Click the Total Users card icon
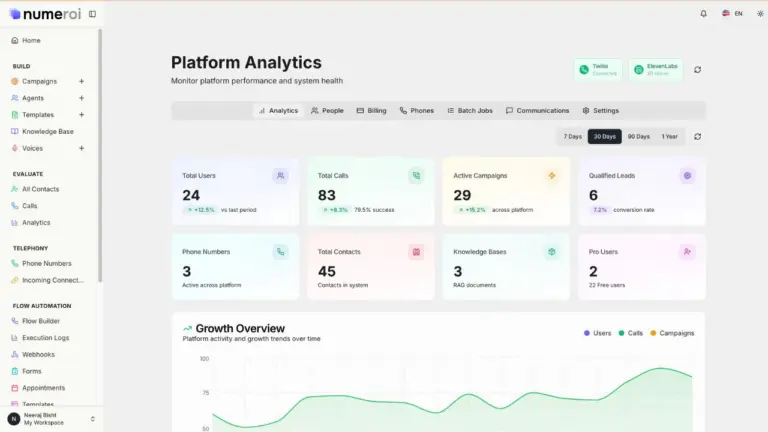The image size is (768, 432). (x=280, y=176)
